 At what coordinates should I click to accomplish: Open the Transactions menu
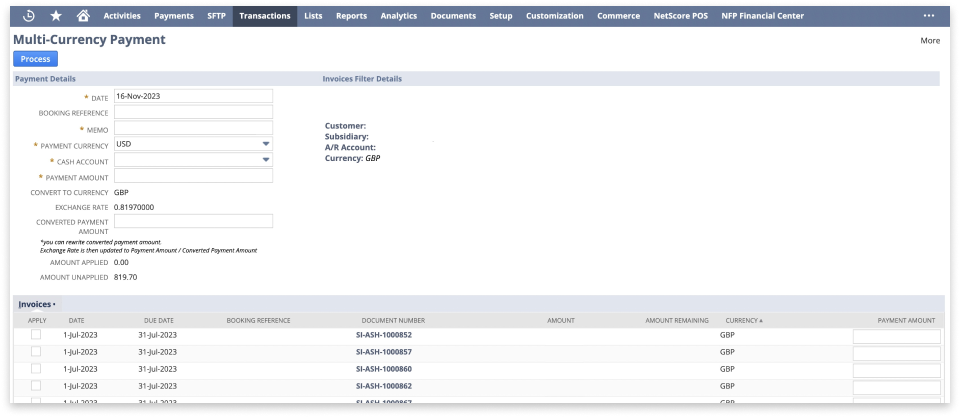pyautogui.click(x=265, y=16)
